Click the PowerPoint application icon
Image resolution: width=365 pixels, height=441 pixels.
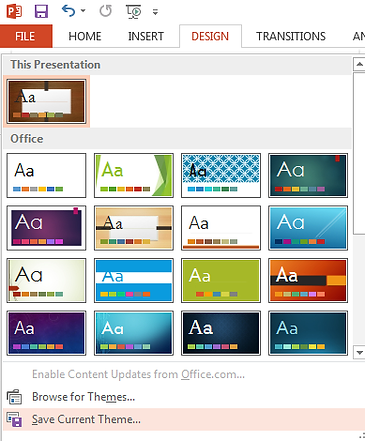14,11
